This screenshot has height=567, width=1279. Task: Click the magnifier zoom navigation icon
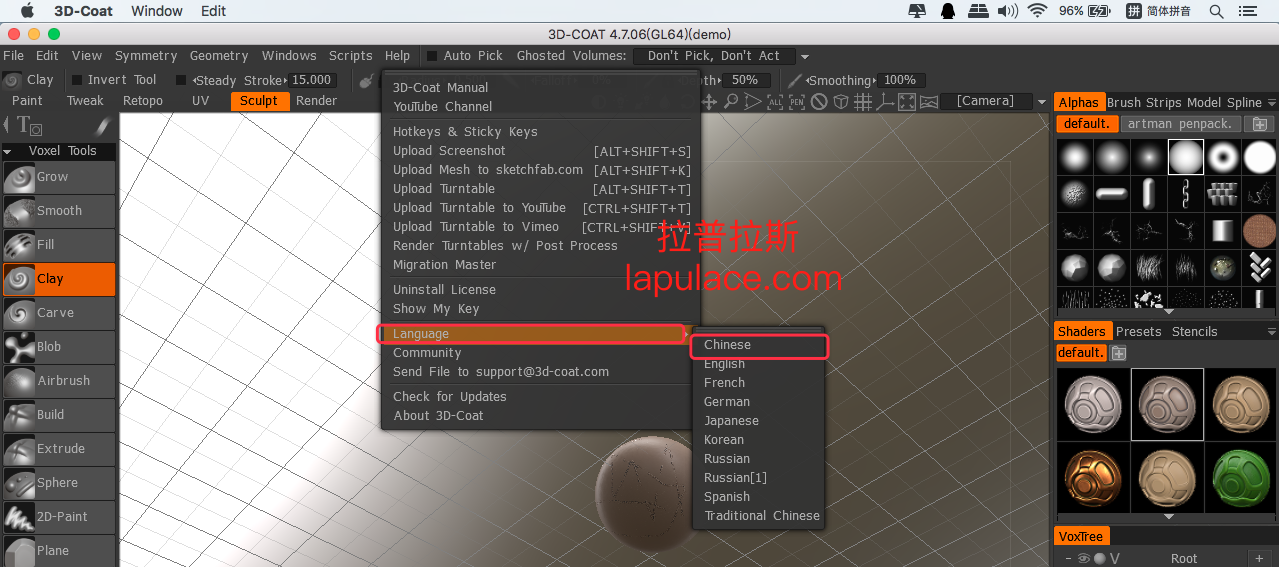pyautogui.click(x=731, y=102)
